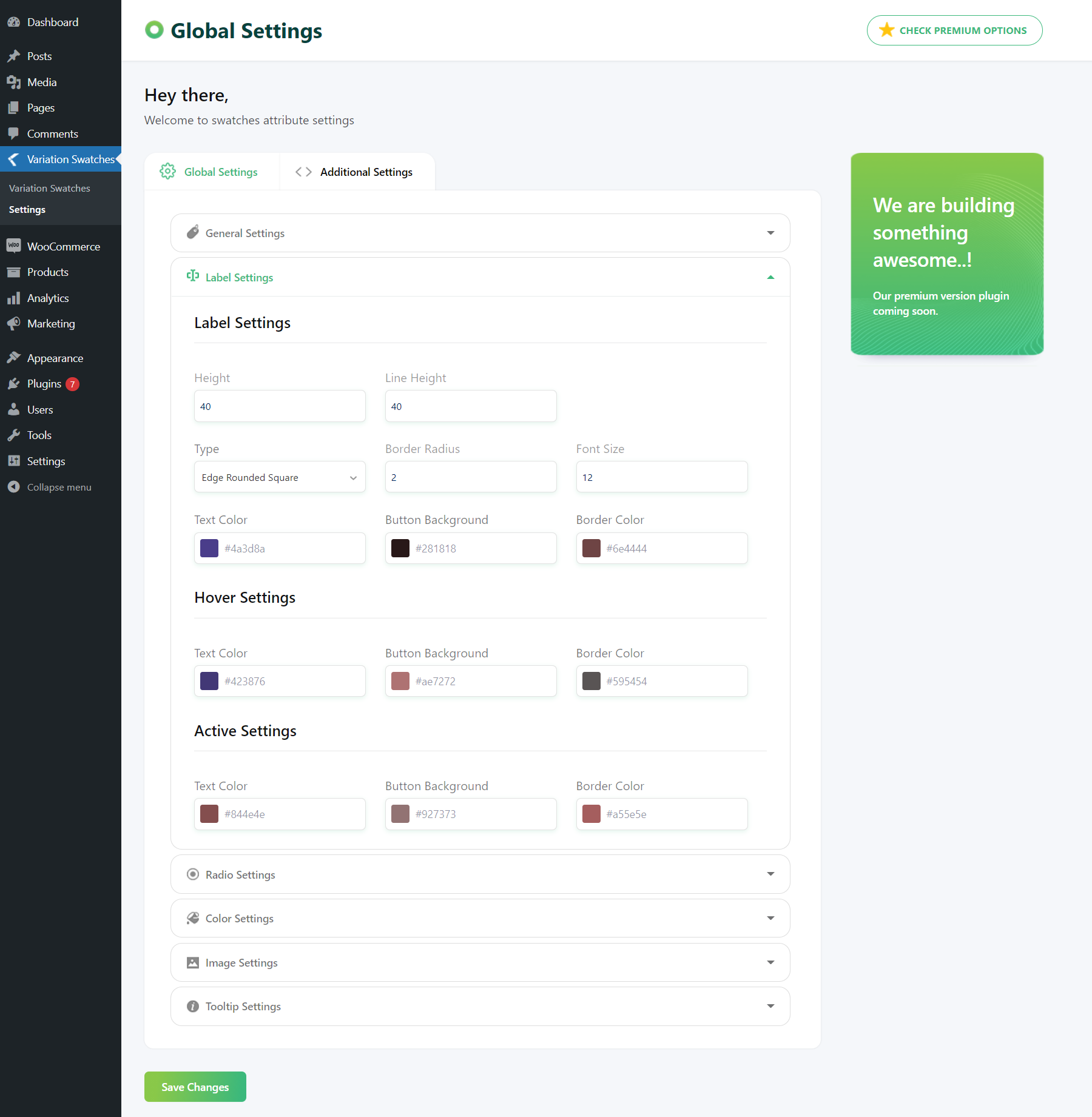Click the Plugins plug icon
The image size is (1092, 1117).
tap(14, 384)
